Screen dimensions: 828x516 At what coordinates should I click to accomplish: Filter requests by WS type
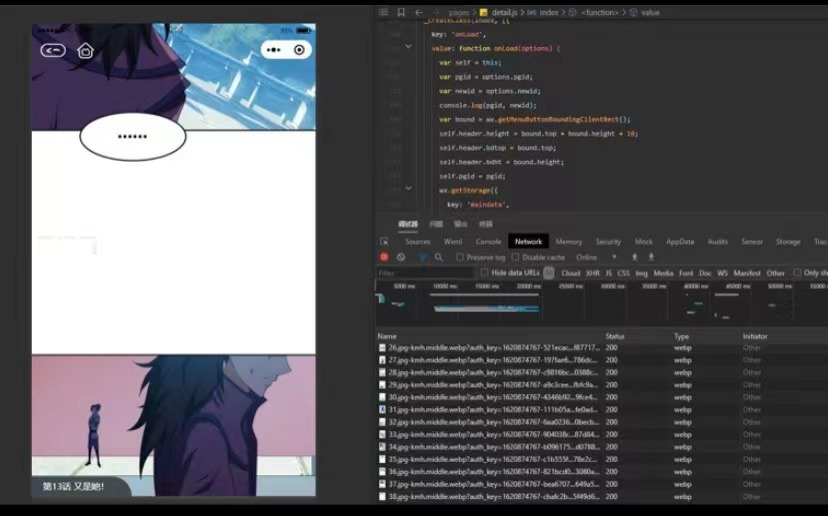click(x=722, y=273)
